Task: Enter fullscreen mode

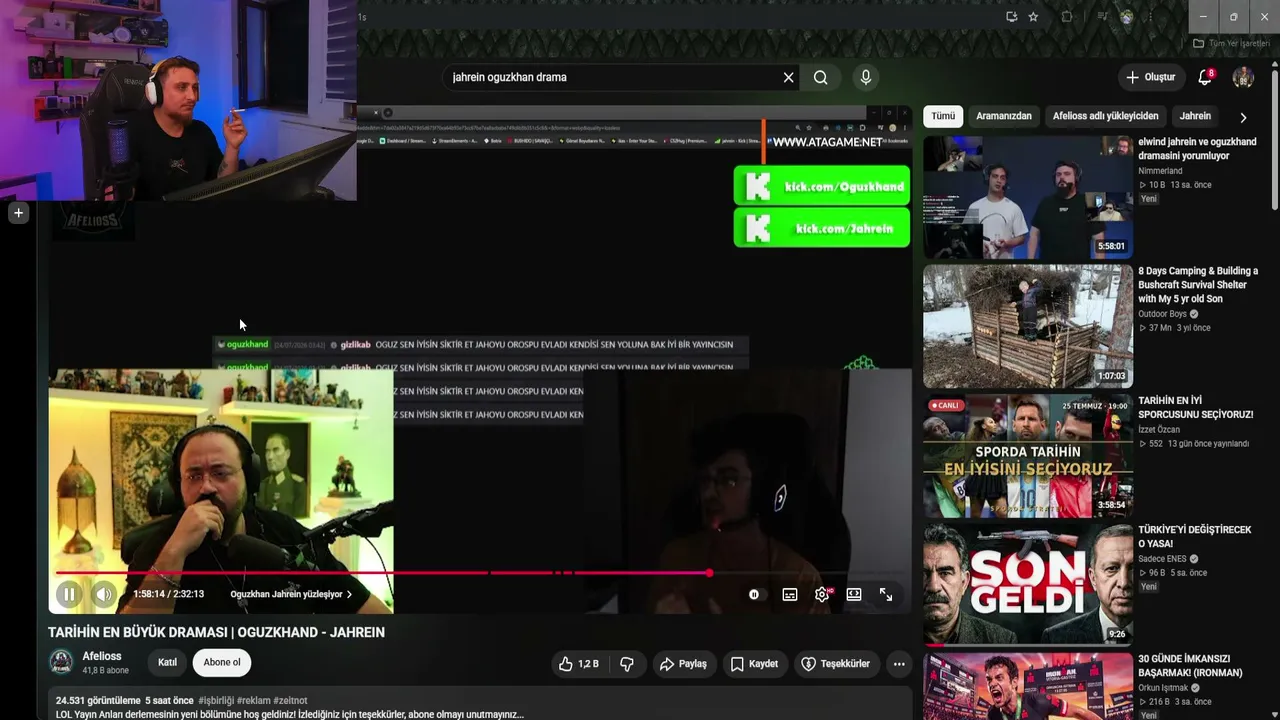Action: (x=886, y=594)
